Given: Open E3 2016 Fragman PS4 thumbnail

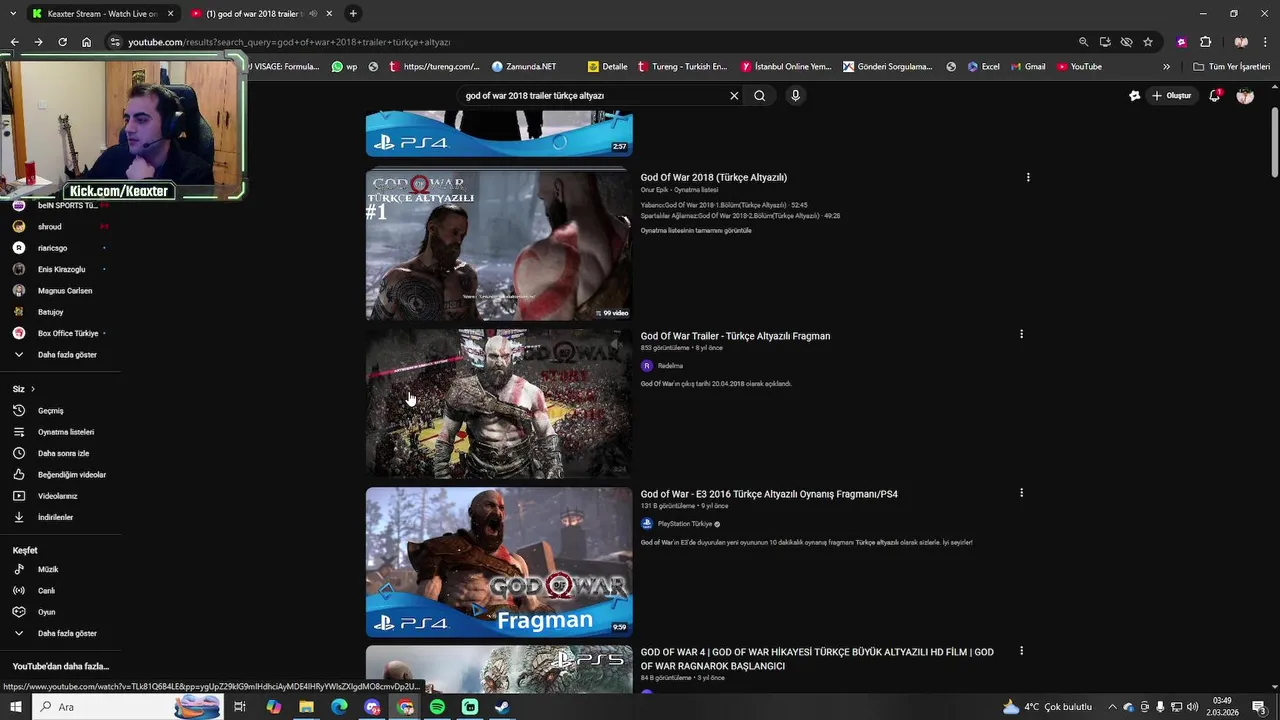Looking at the screenshot, I should (499, 562).
